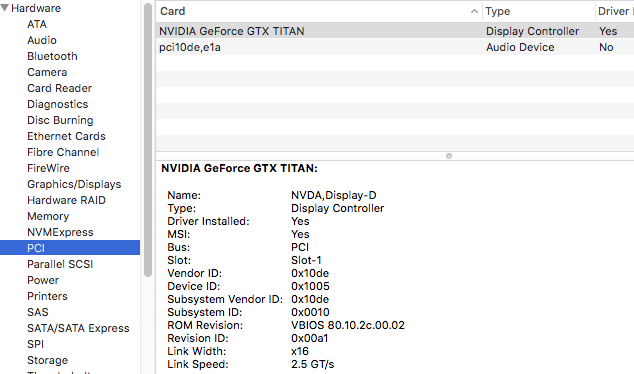Sort the table by Type column
This screenshot has width=634, height=374.
pyautogui.click(x=539, y=11)
